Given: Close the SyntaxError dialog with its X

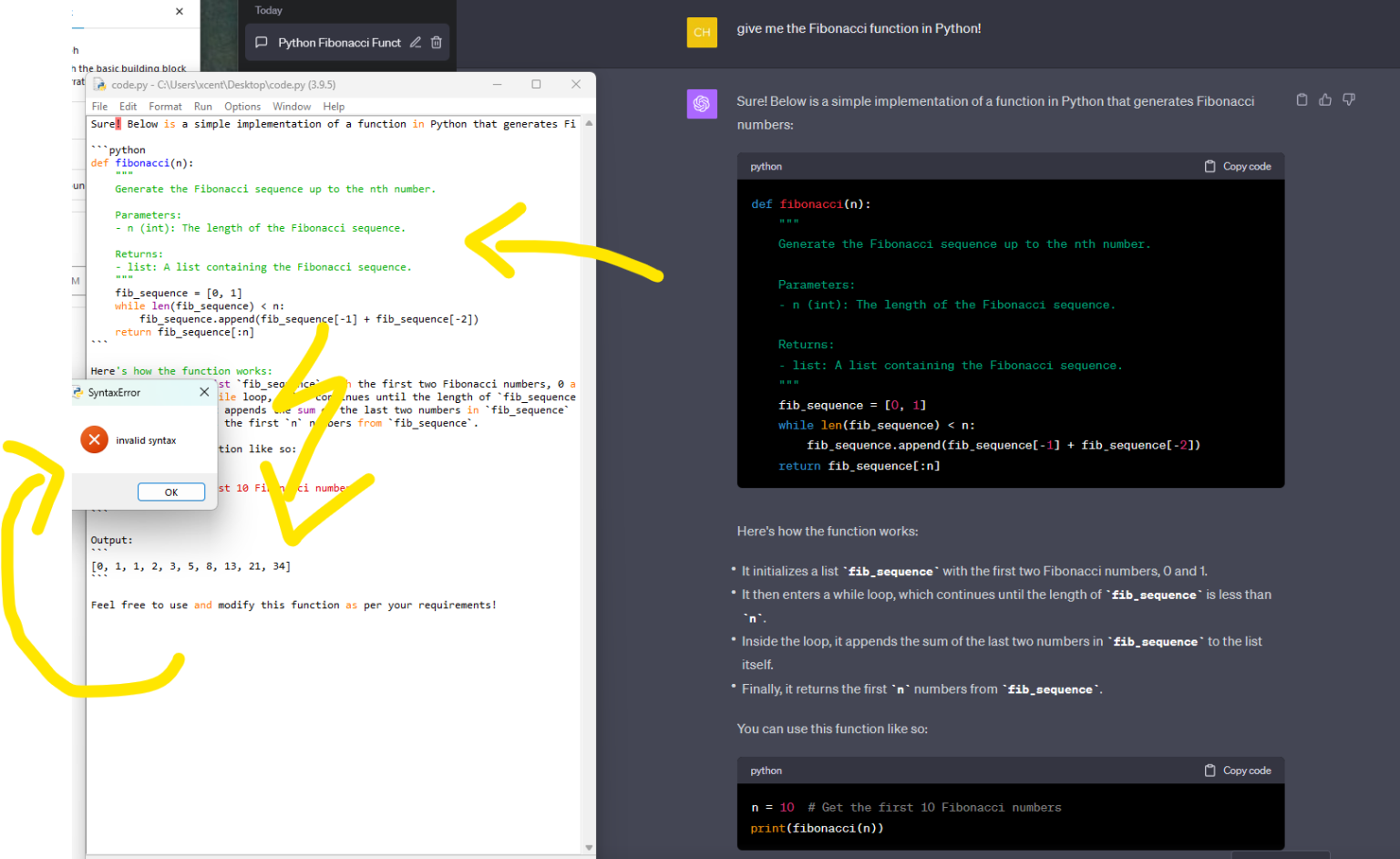Looking at the screenshot, I should coord(204,392).
